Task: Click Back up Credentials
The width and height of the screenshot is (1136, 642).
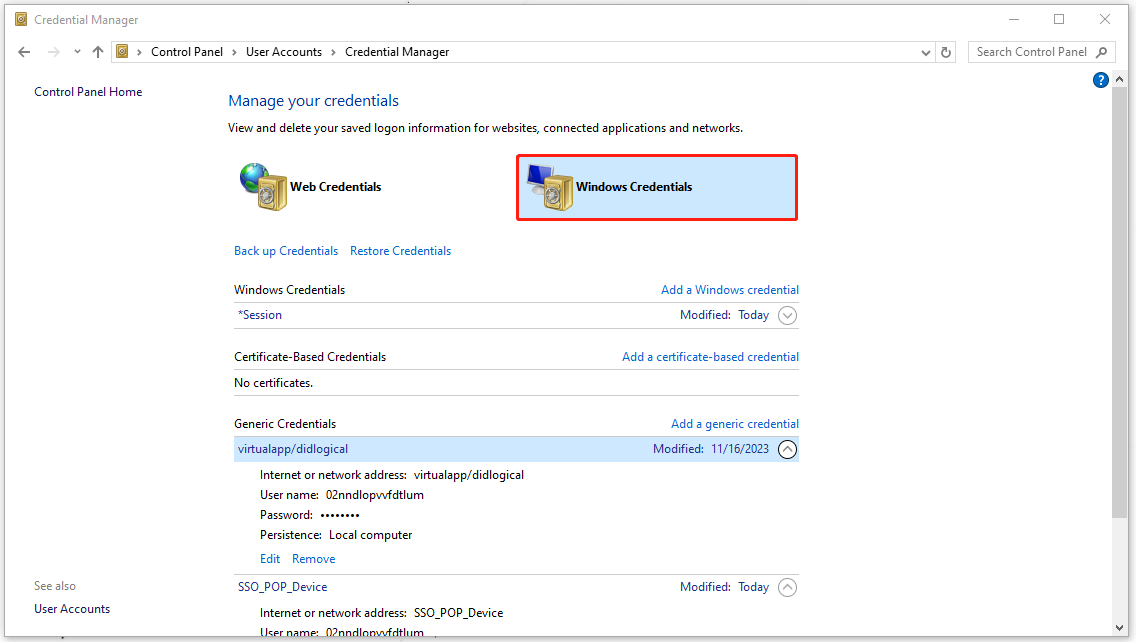Action: [286, 250]
